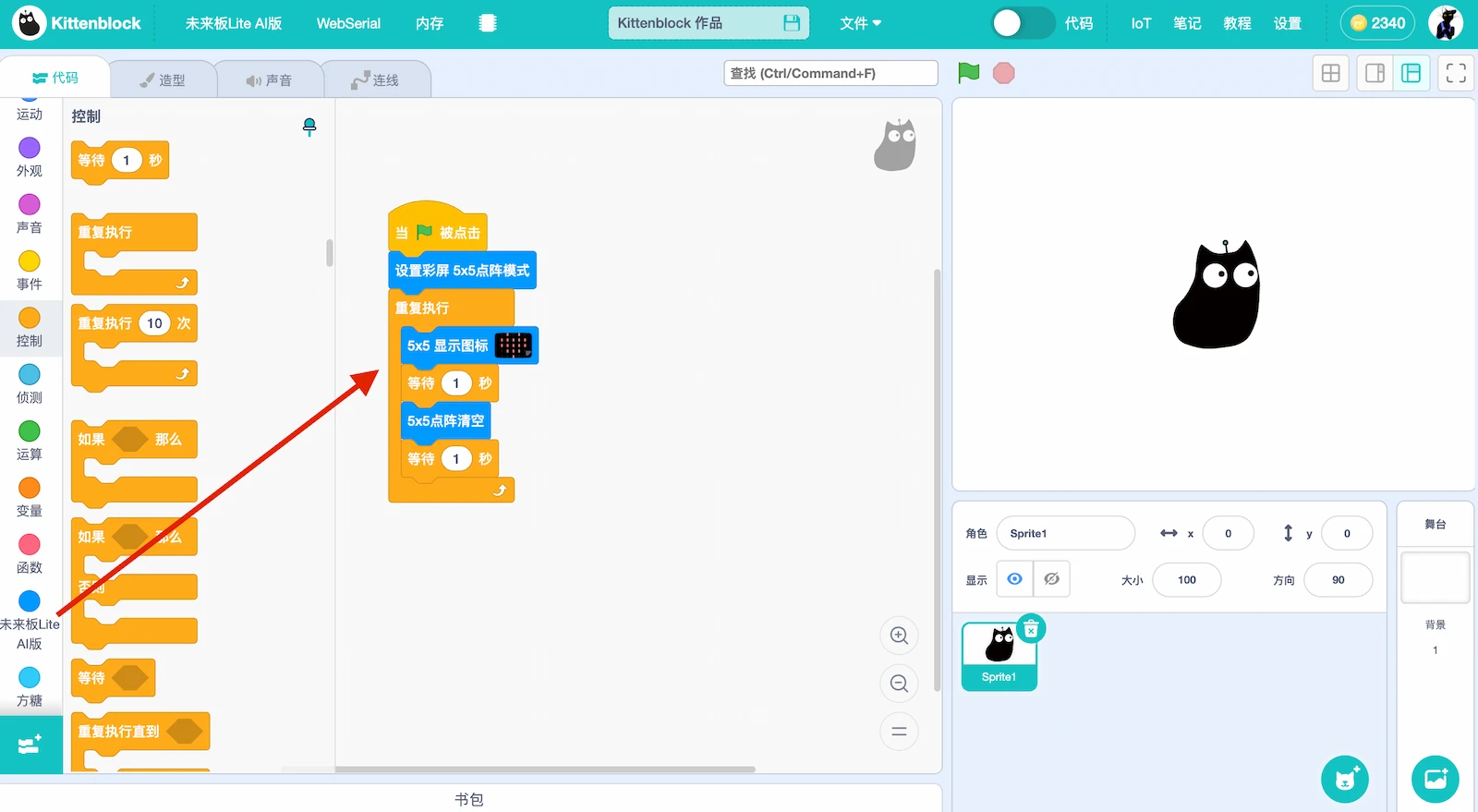The image size is (1478, 812).
Task: Switch to the 造型 costumes tab
Action: pyautogui.click(x=163, y=80)
